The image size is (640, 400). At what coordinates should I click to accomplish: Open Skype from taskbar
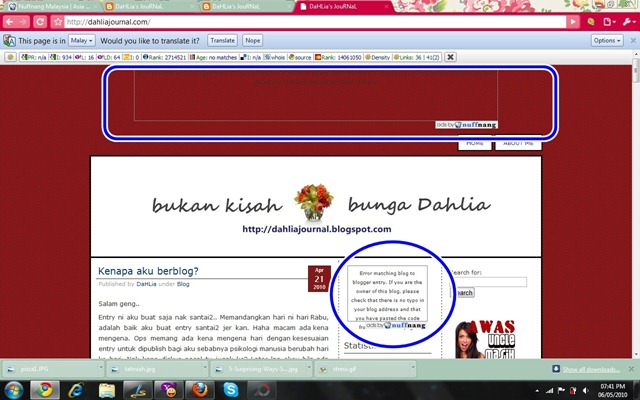point(231,390)
